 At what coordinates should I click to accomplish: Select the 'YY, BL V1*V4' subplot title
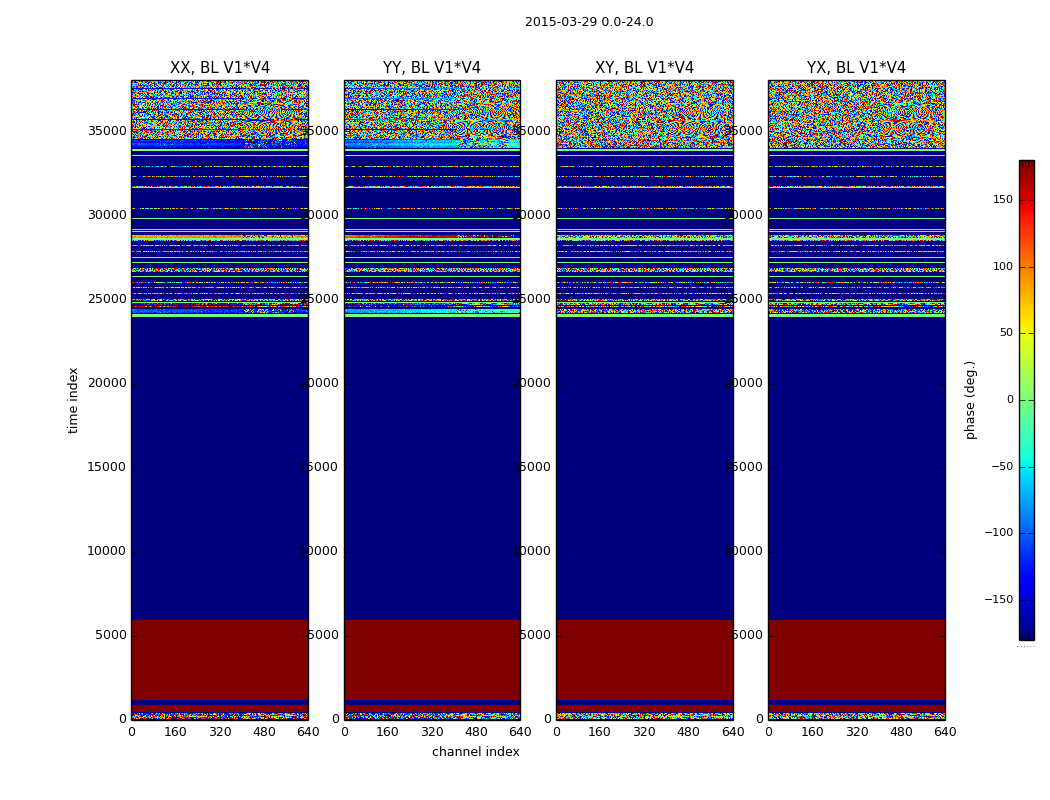tap(431, 68)
